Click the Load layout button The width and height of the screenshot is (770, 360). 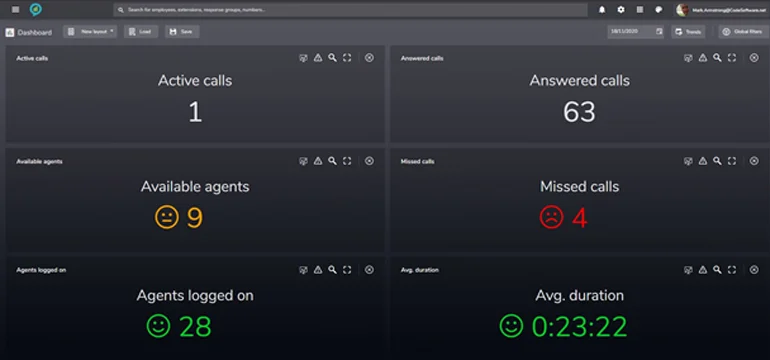tap(141, 32)
